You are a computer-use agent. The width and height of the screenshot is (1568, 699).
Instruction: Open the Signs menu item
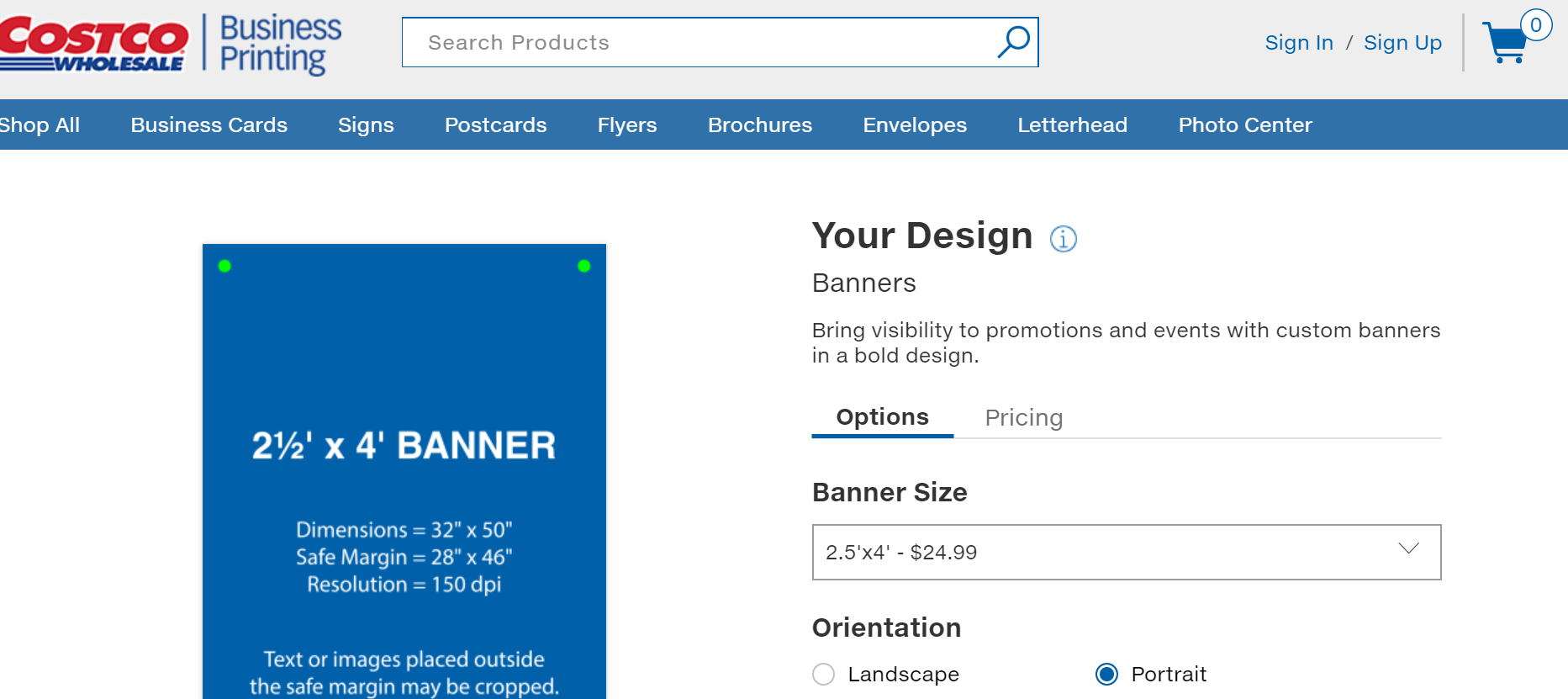click(x=365, y=125)
